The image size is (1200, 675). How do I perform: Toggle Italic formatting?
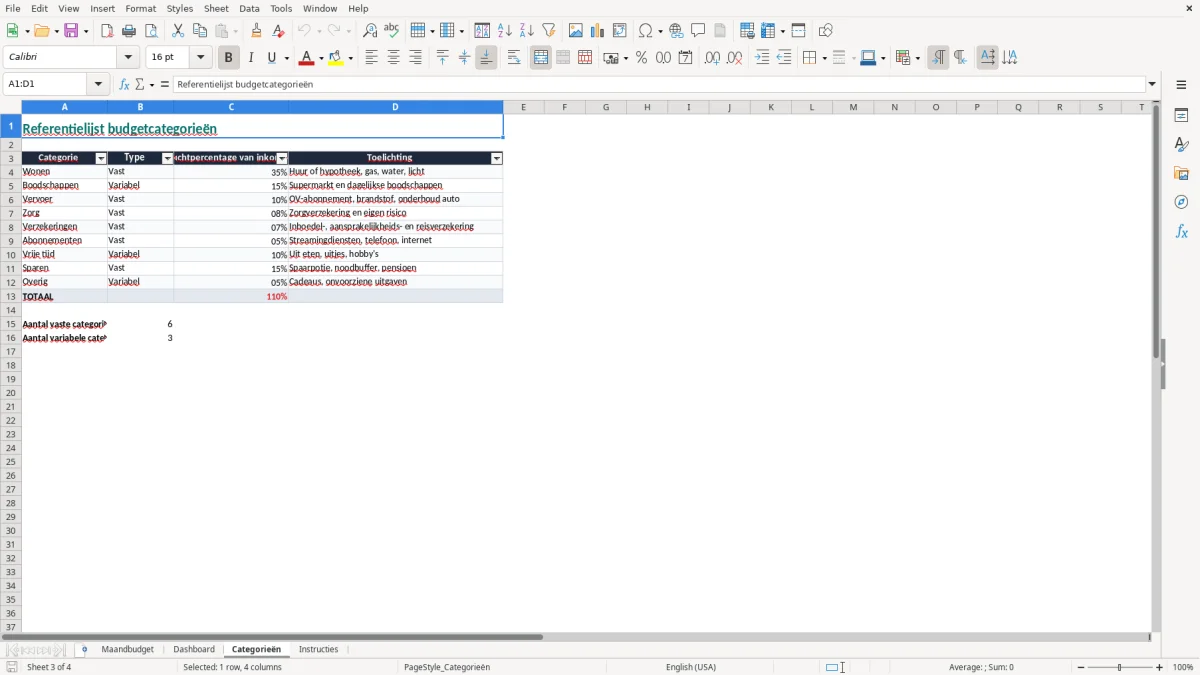(x=251, y=58)
